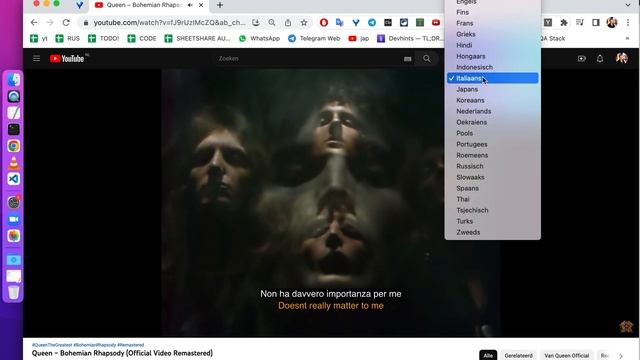Open the RUS bookmark

click(68, 38)
